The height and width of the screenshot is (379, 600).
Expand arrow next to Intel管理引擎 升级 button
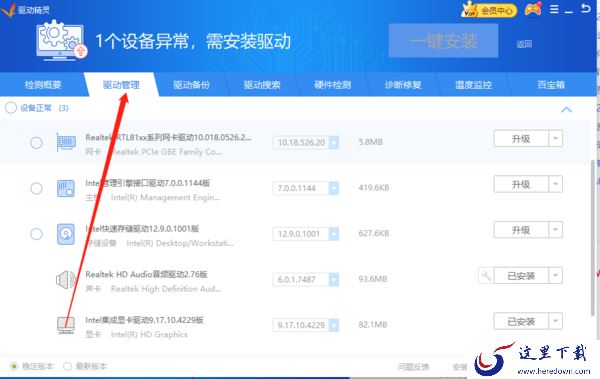[556, 184]
